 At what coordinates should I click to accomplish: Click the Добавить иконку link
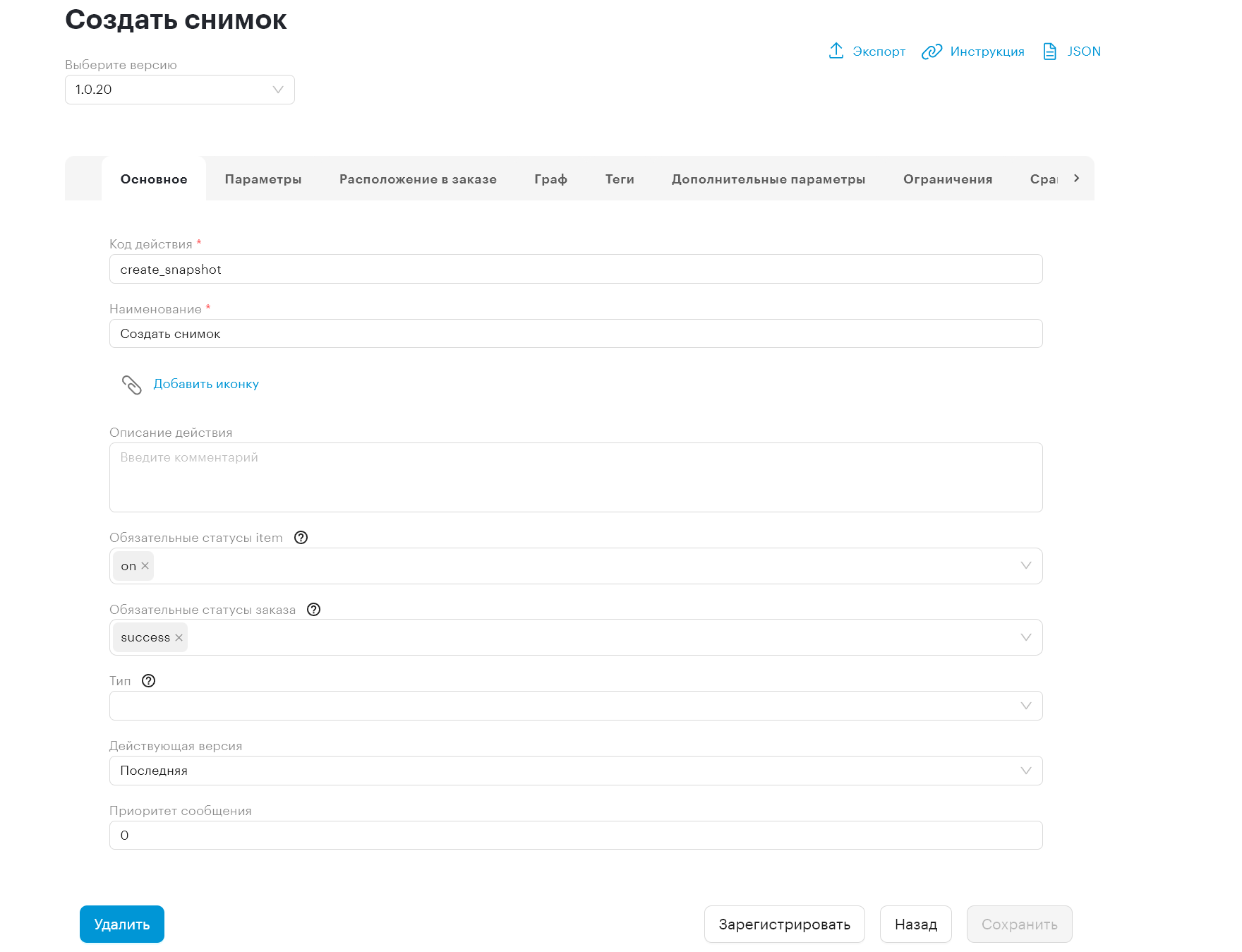206,384
